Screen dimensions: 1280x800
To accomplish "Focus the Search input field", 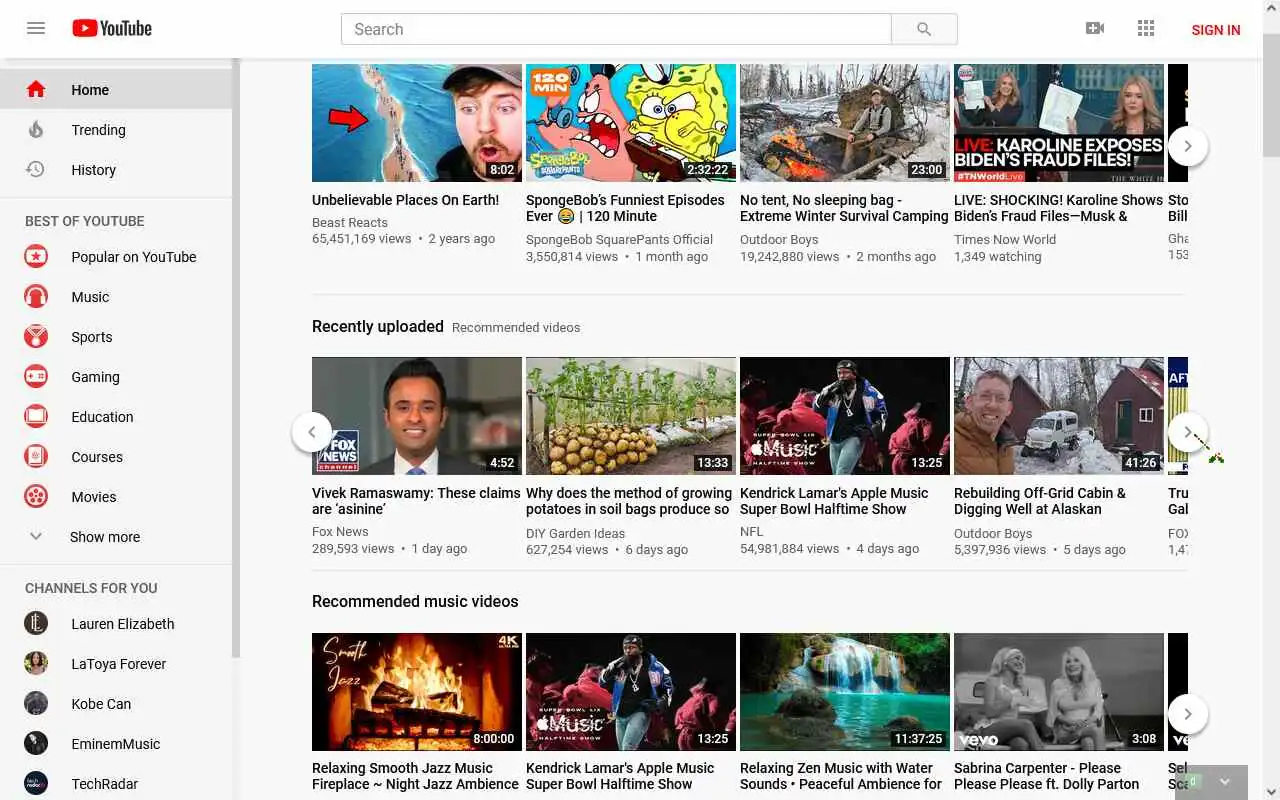I will coord(616,29).
